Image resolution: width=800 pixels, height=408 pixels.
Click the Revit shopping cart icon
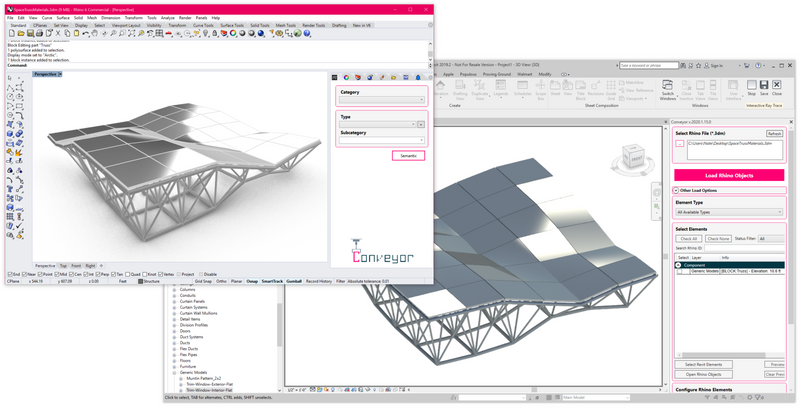(x=747, y=66)
